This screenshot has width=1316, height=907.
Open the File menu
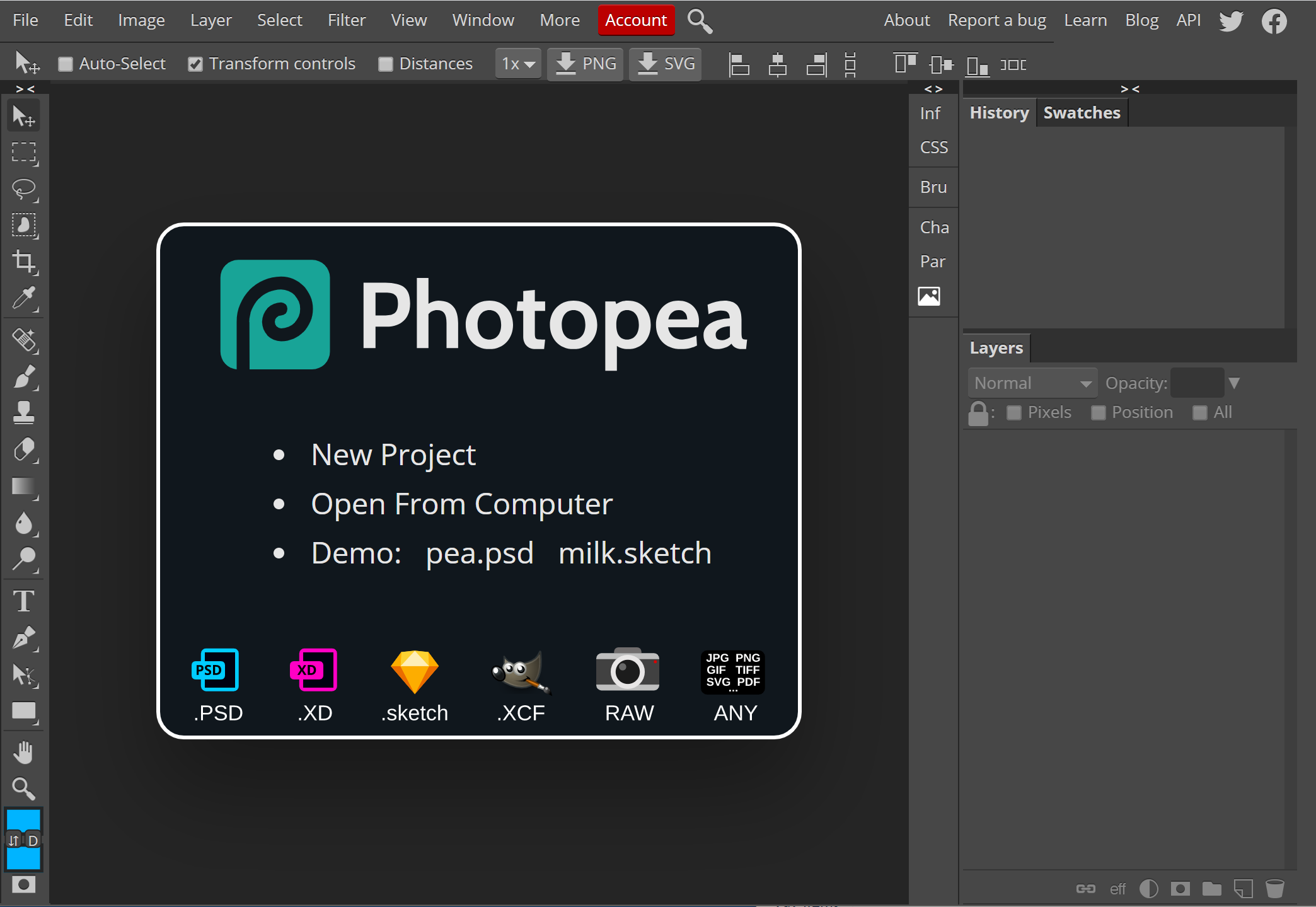[25, 20]
